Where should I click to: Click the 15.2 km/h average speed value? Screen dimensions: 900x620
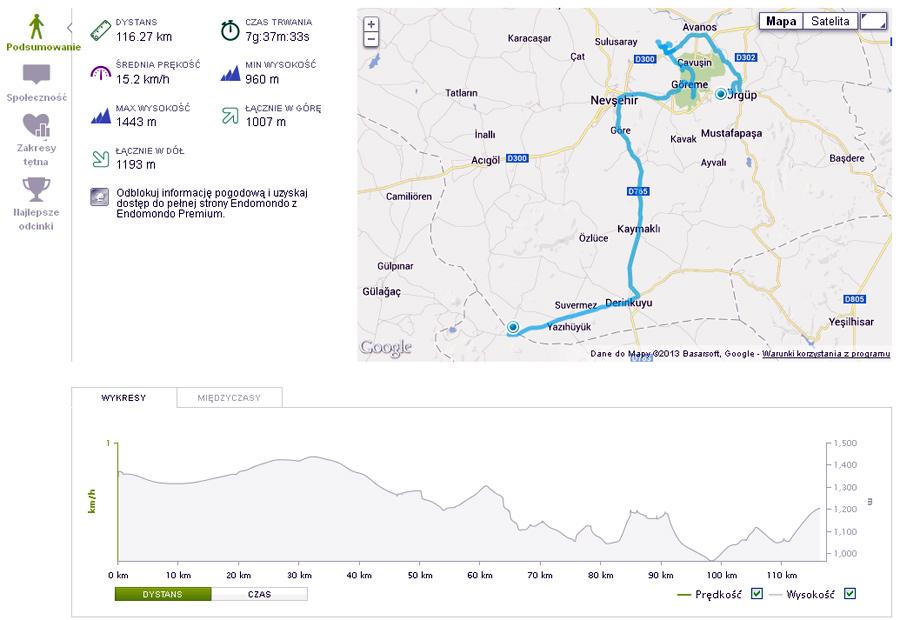(x=142, y=79)
